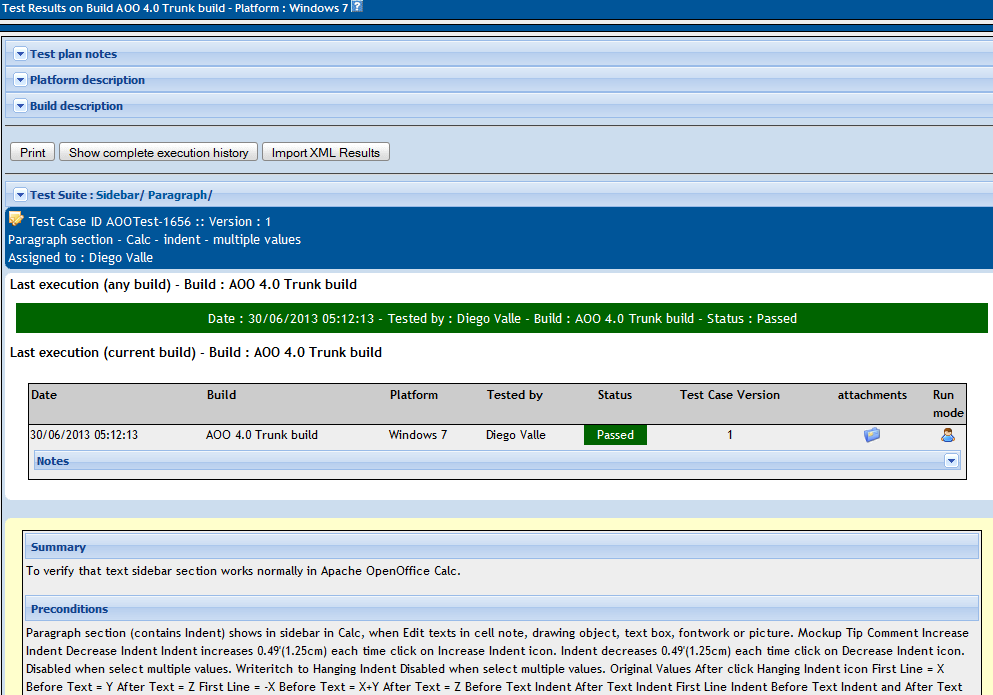Image resolution: width=993 pixels, height=695 pixels.
Task: Click the Status column header
Action: [615, 395]
